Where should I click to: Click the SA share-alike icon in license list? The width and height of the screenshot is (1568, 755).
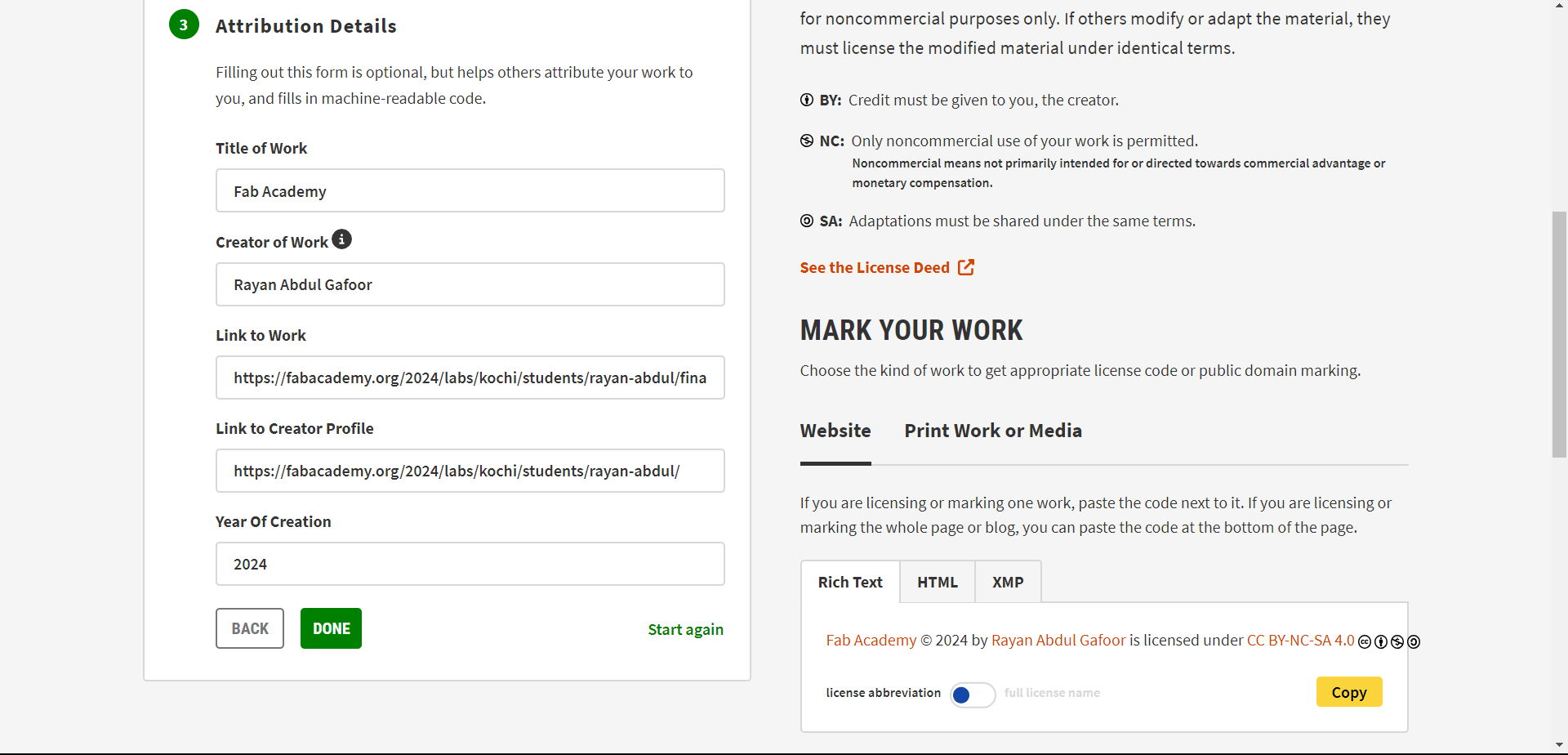point(806,221)
